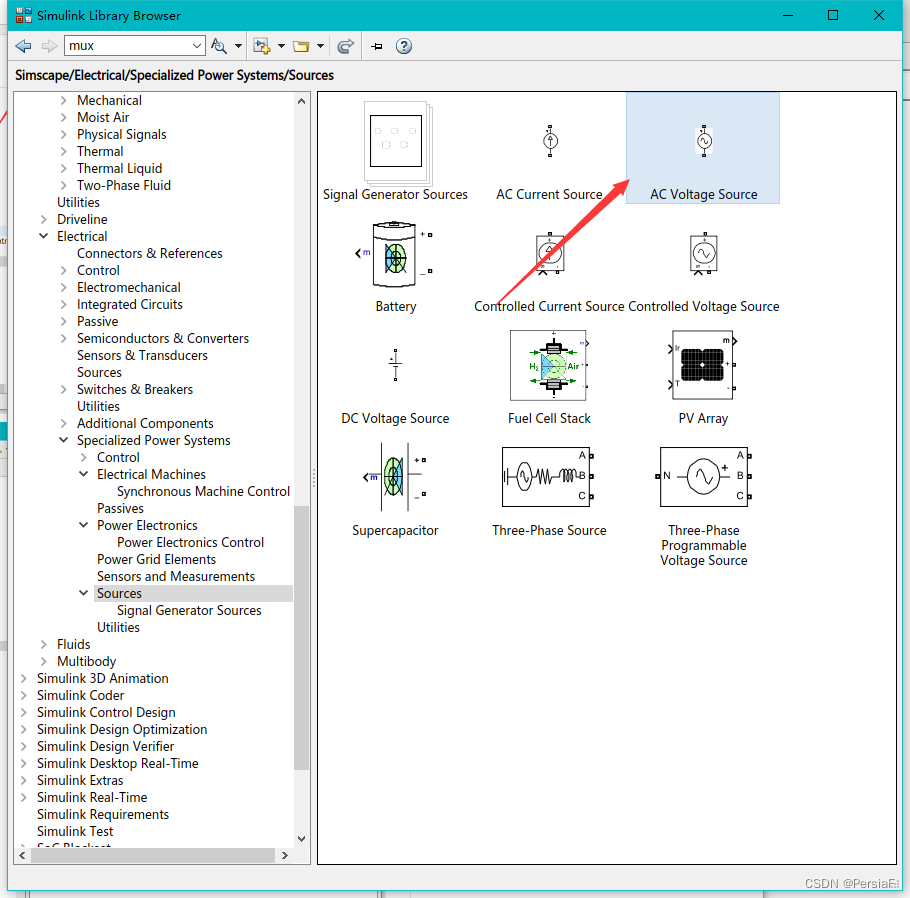
Task: Select Power Electronics Control in the tree
Action: click(190, 542)
